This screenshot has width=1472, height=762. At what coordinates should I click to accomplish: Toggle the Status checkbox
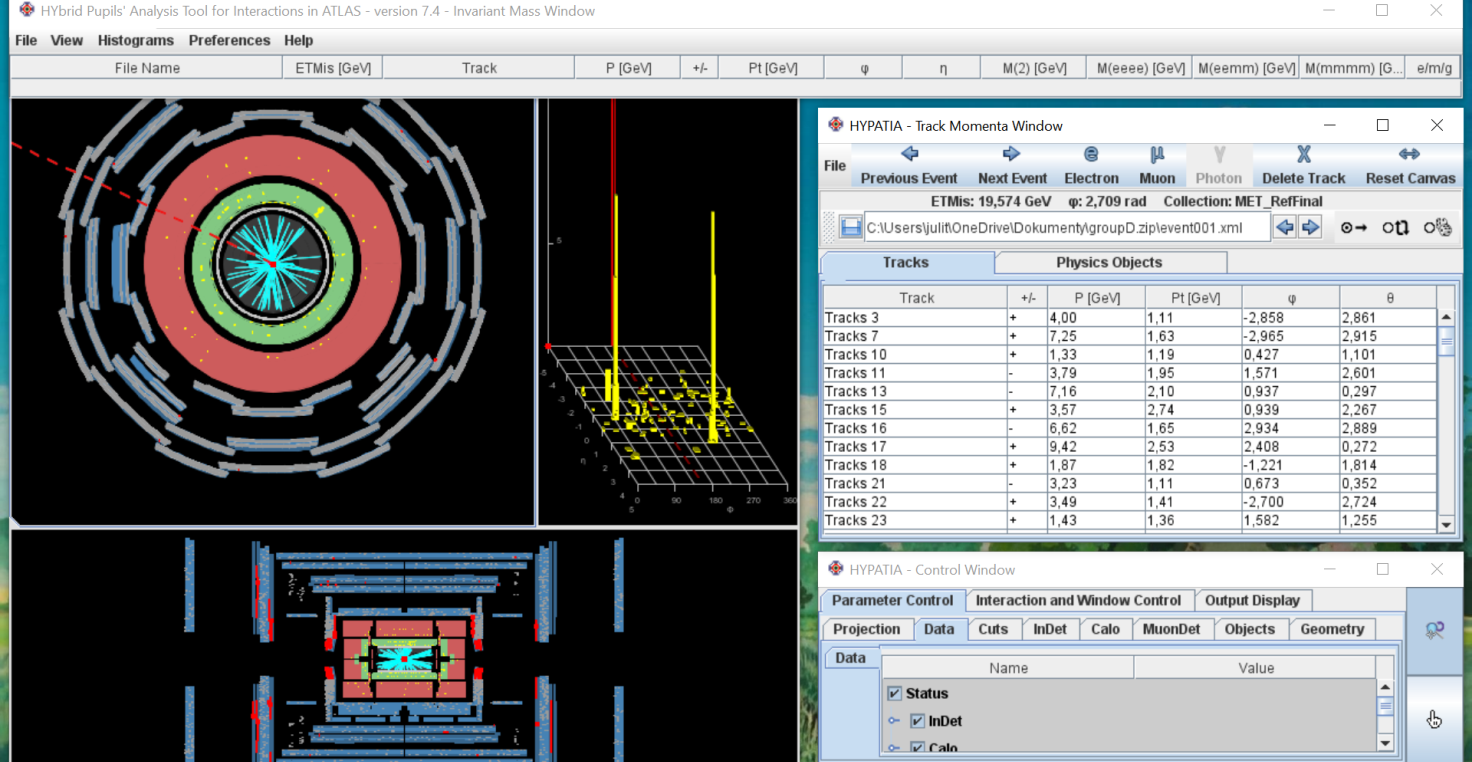pyautogui.click(x=895, y=693)
